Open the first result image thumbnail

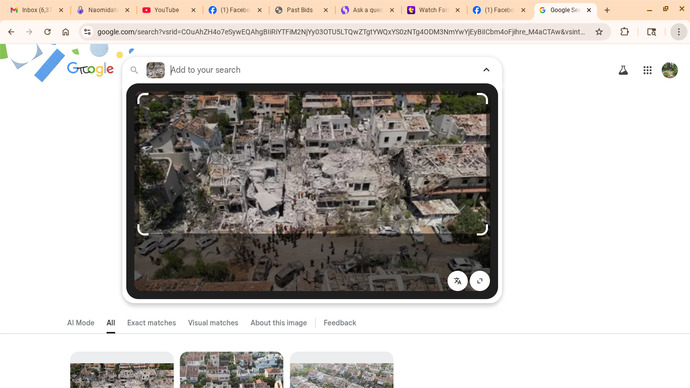pyautogui.click(x=122, y=370)
